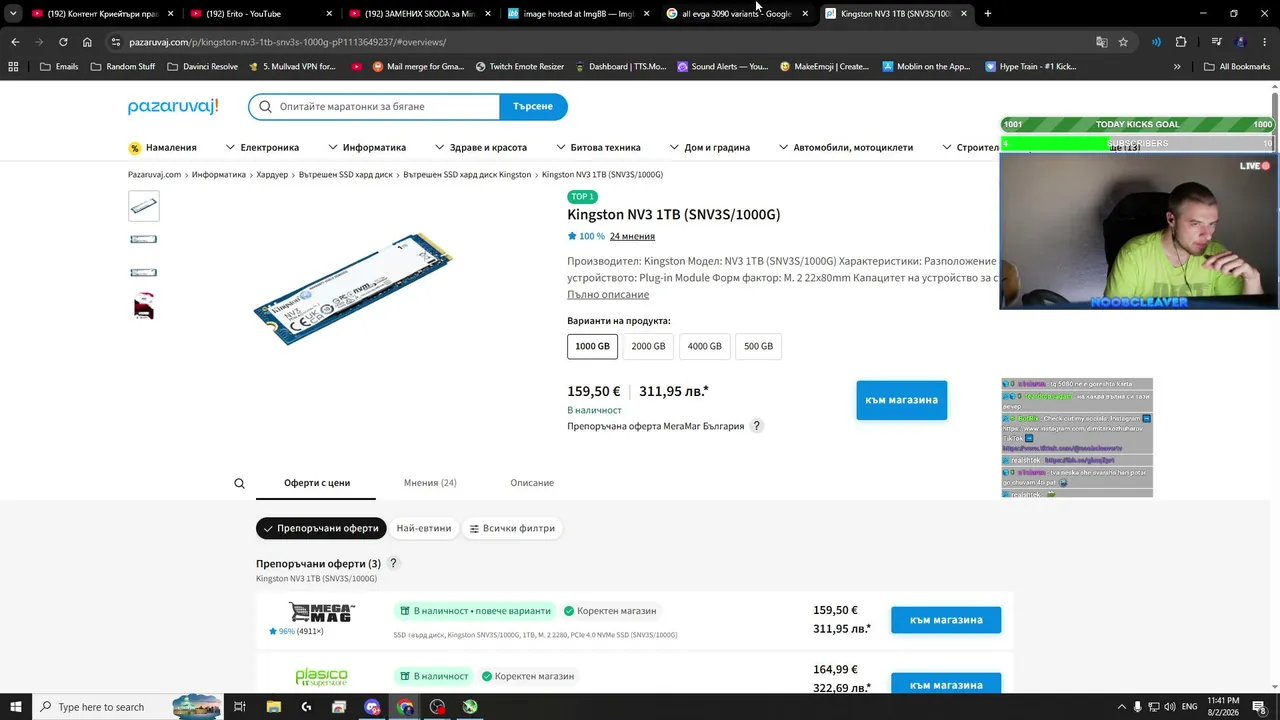Expand the Здраве и красота category menu
The width and height of the screenshot is (1280, 720).
pos(481,148)
